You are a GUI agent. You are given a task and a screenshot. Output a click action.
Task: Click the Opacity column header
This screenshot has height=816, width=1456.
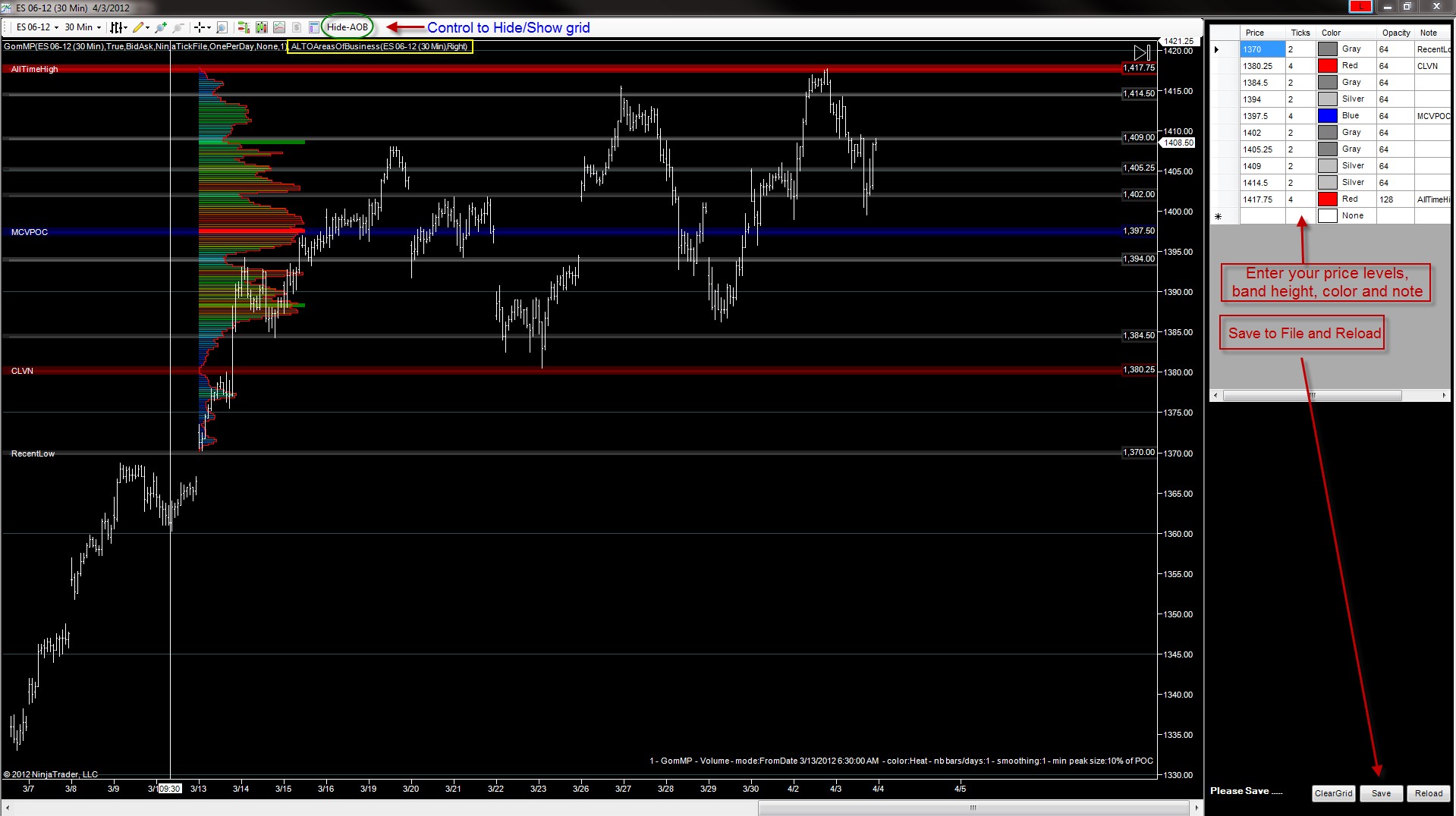1396,33
